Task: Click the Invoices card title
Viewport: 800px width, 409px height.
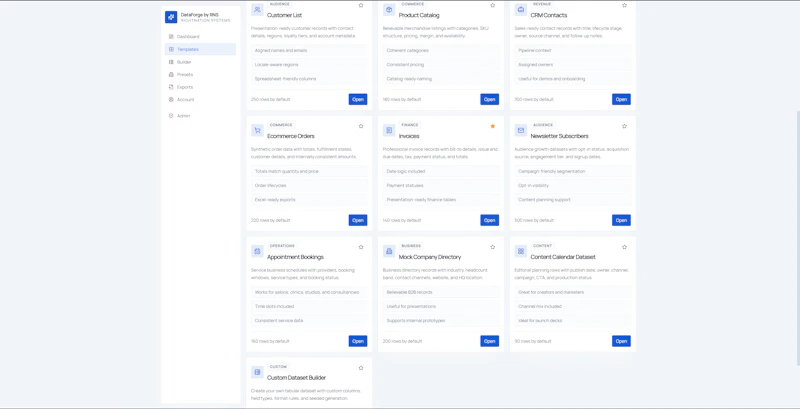Action: pyautogui.click(x=409, y=136)
